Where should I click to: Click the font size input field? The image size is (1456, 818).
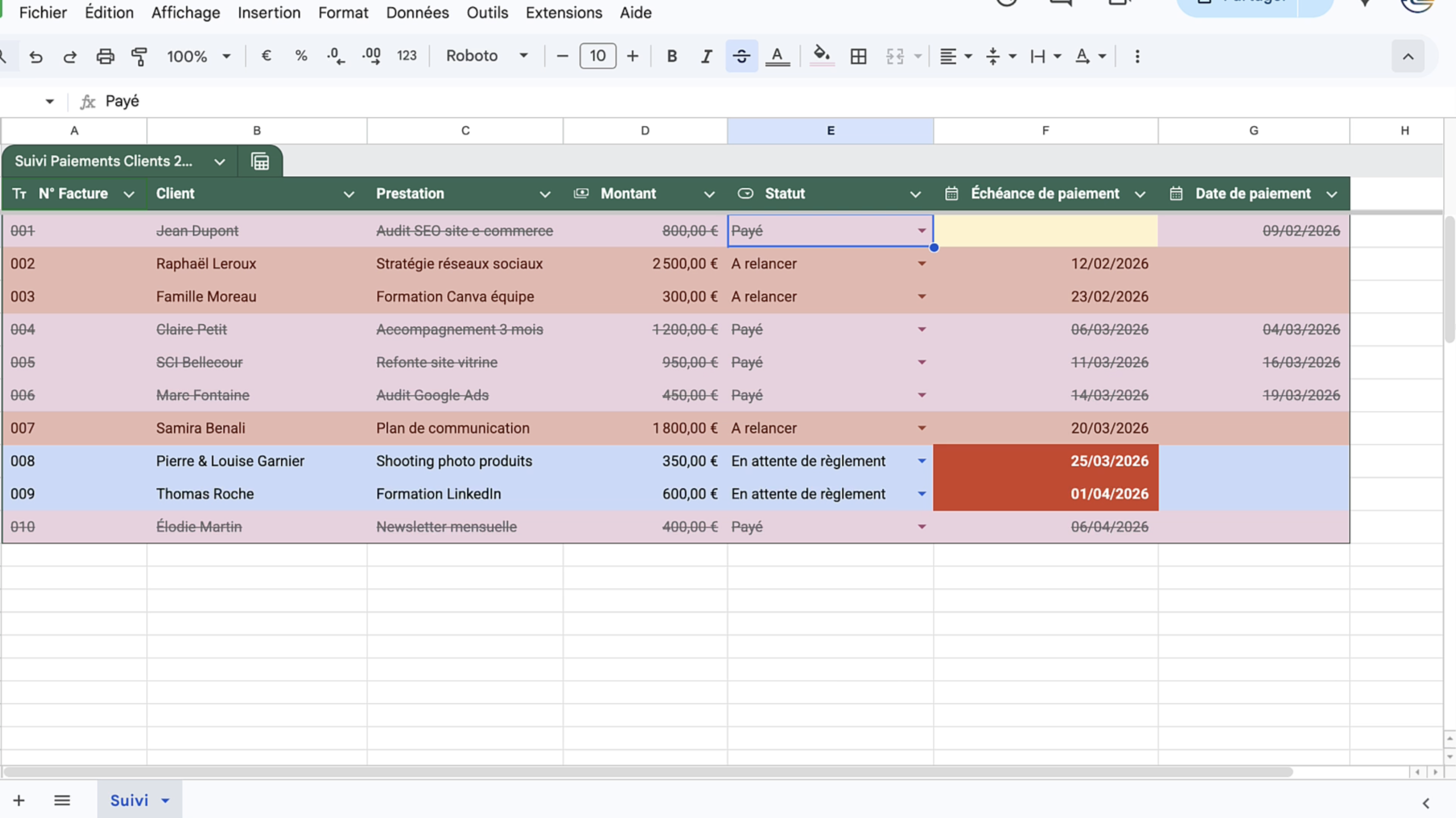pyautogui.click(x=597, y=56)
